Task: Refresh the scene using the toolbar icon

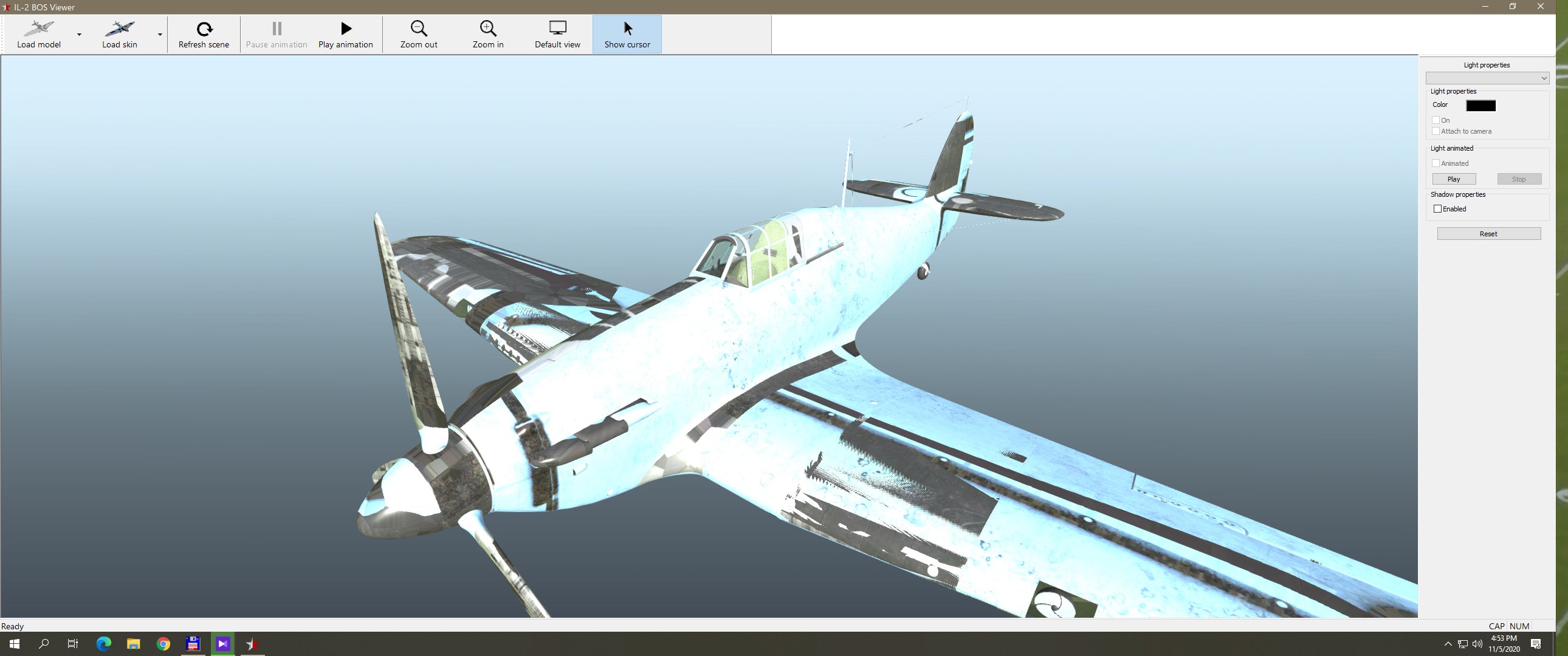Action: (204, 28)
